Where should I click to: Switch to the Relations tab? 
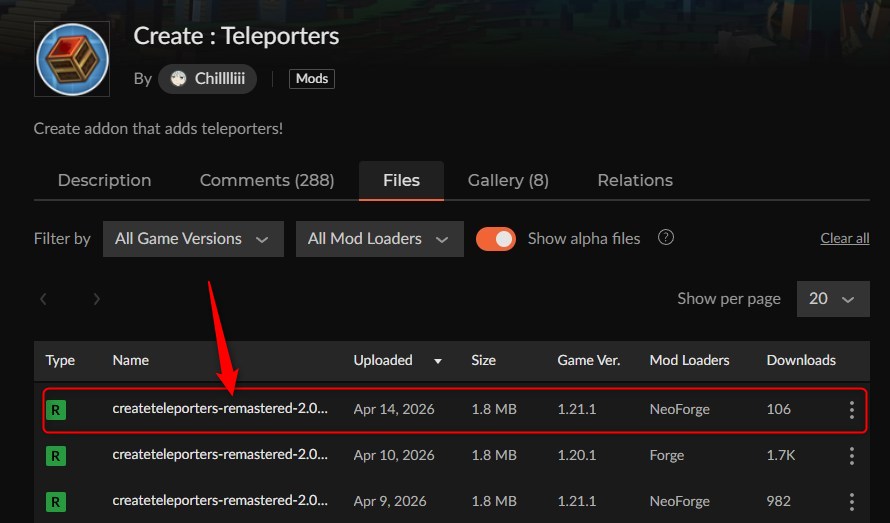point(635,181)
